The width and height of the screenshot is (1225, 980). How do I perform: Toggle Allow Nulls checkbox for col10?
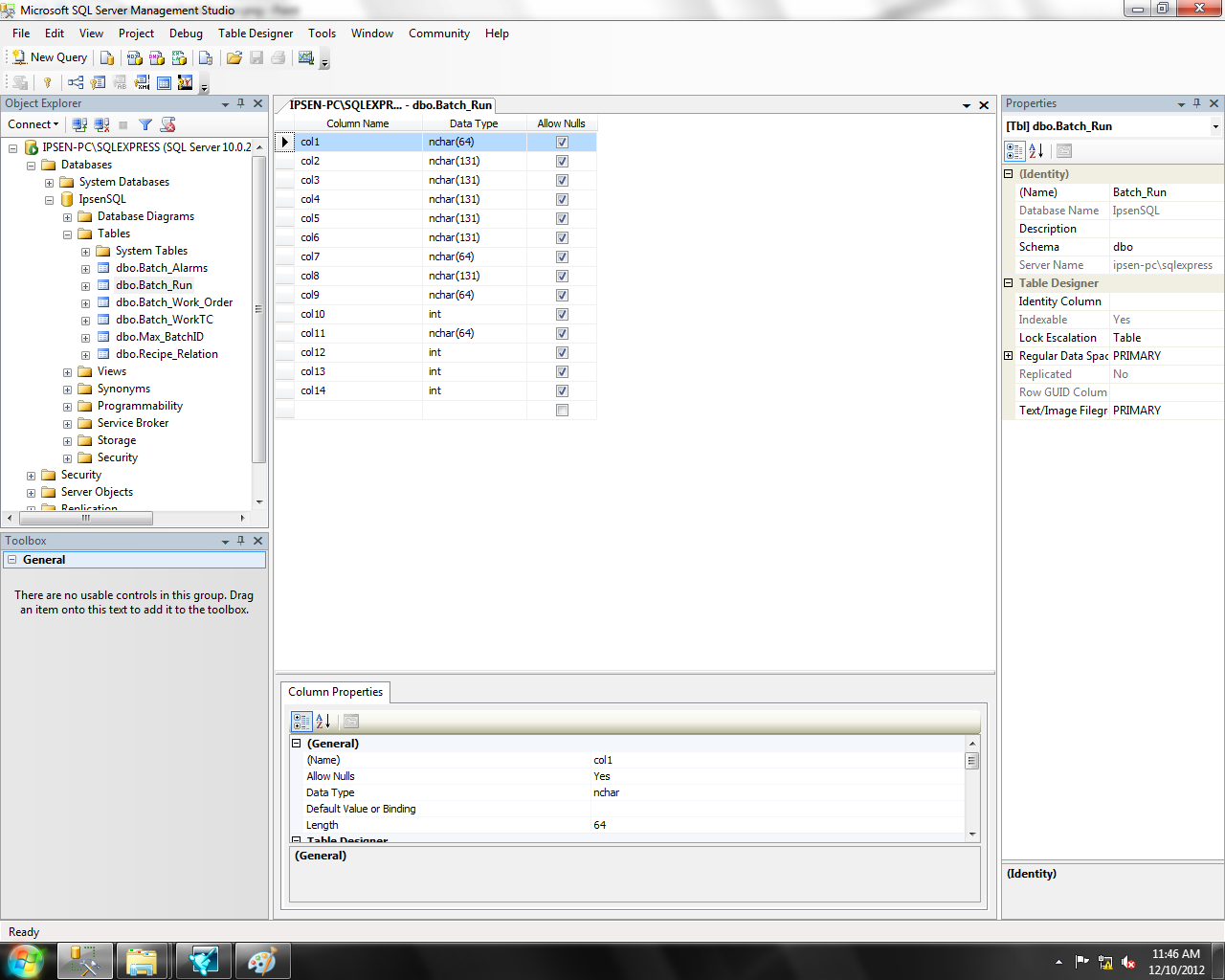pyautogui.click(x=562, y=314)
